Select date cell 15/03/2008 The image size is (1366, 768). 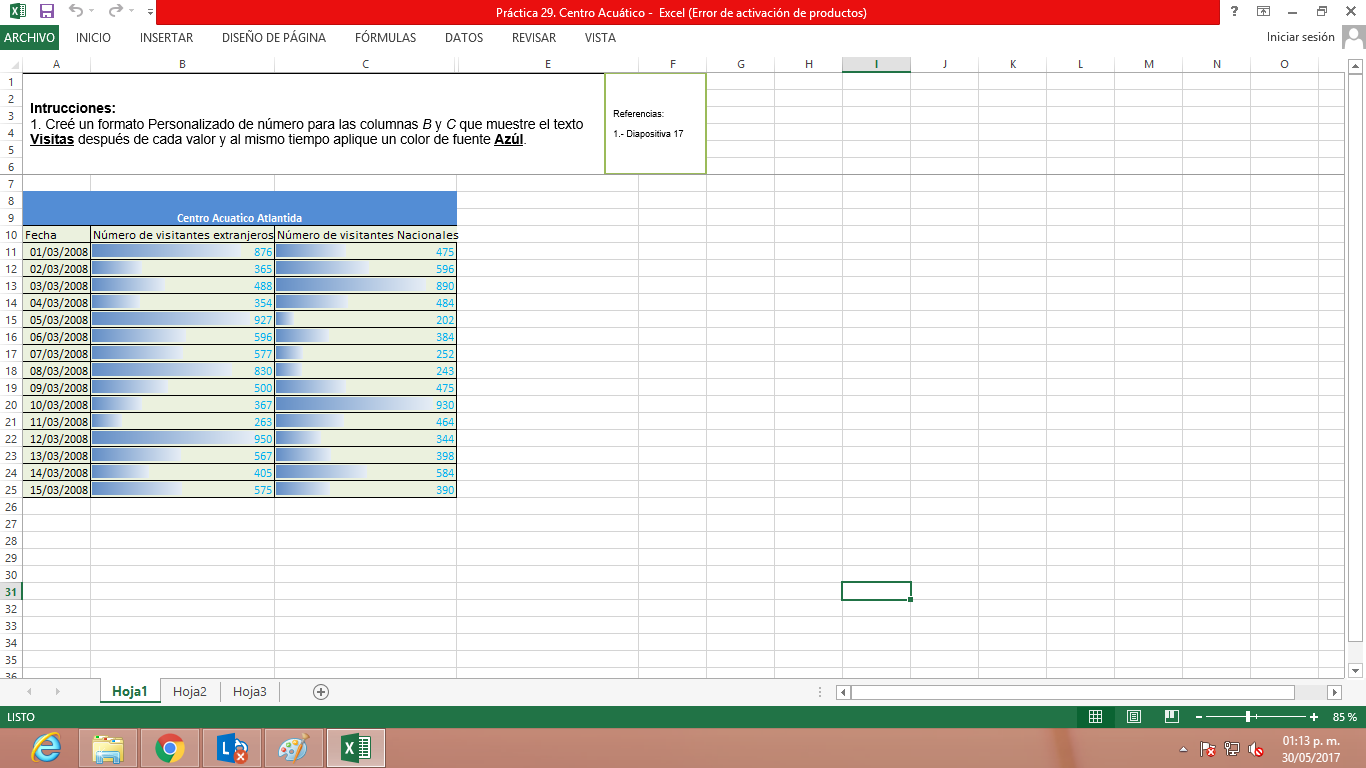pyautogui.click(x=56, y=490)
